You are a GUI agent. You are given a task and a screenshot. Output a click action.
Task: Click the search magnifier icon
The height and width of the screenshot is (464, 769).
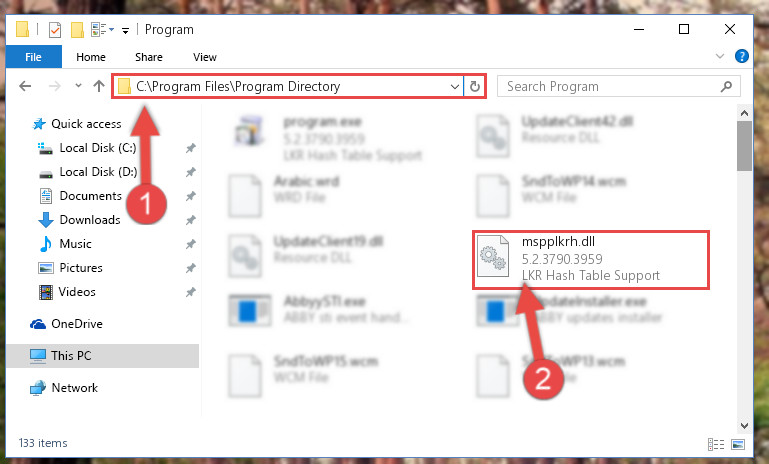(x=726, y=86)
